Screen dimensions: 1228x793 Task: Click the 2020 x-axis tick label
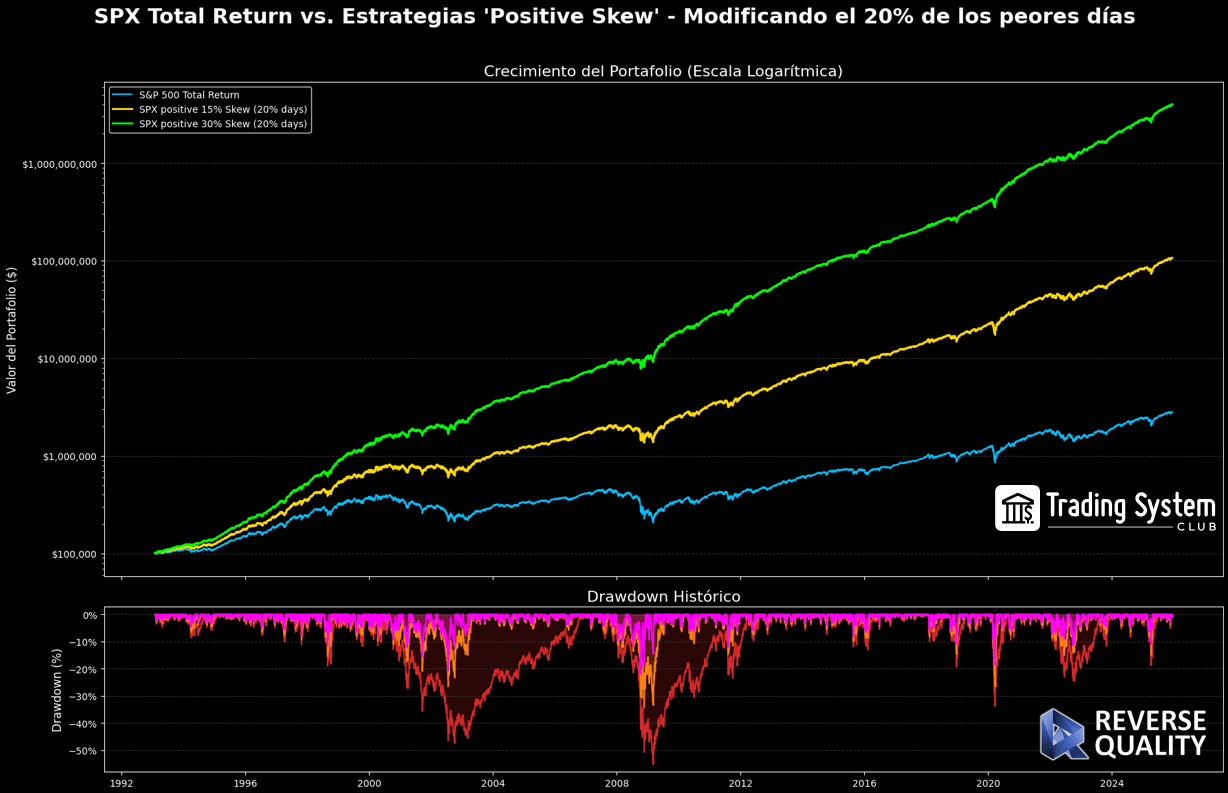(x=987, y=785)
